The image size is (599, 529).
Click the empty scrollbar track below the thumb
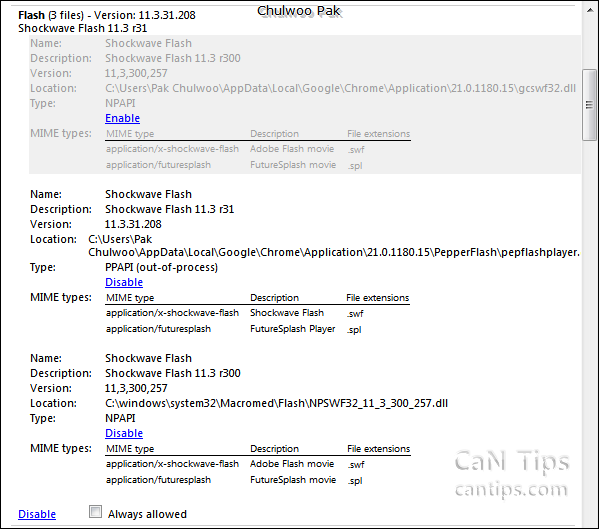click(x=589, y=325)
